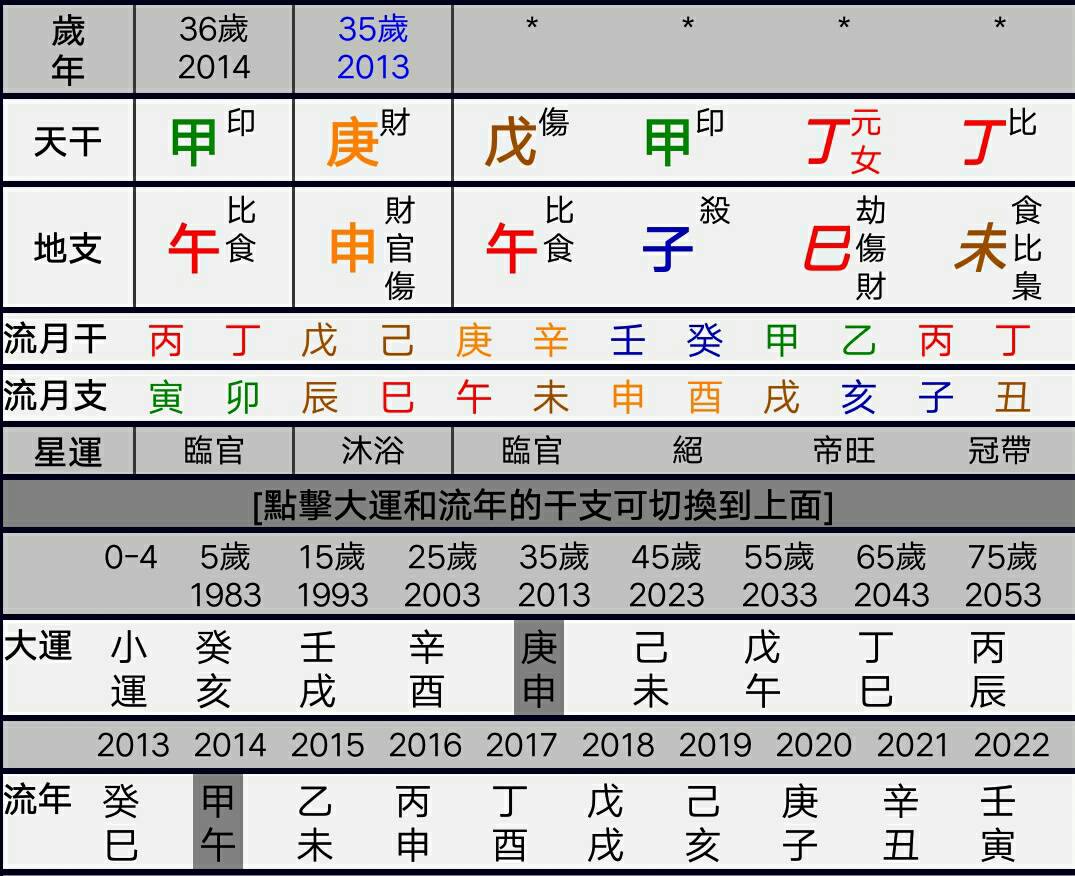Click blue 子 earthly branch
1075x876 pixels.
point(668,248)
